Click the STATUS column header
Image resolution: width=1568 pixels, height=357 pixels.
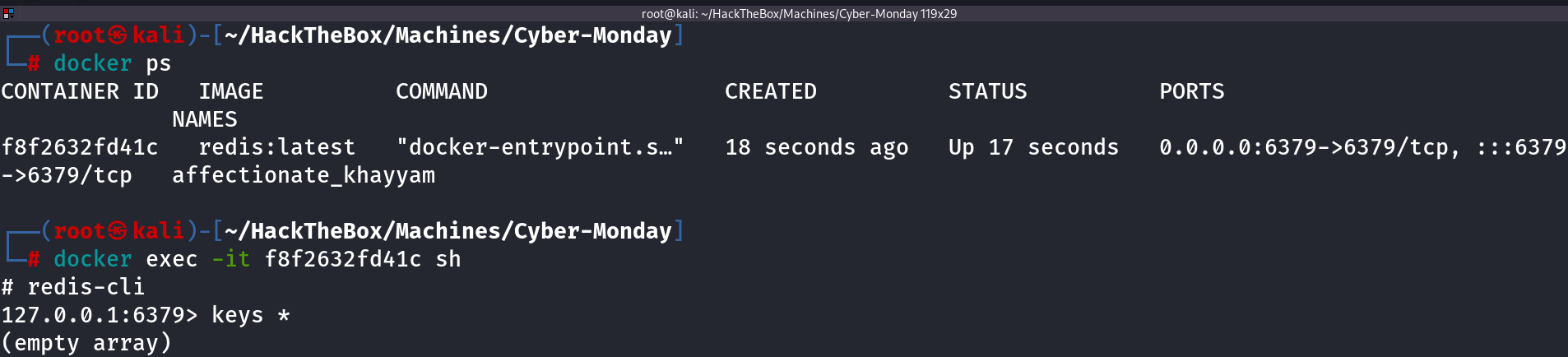(x=988, y=91)
